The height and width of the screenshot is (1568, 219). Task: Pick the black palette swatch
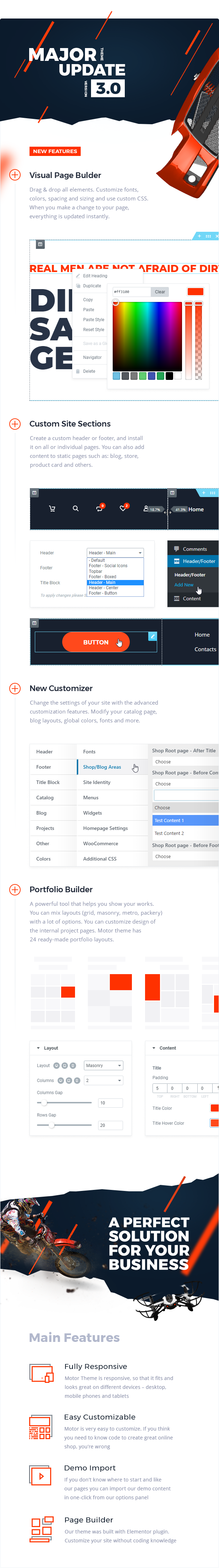[x=169, y=376]
